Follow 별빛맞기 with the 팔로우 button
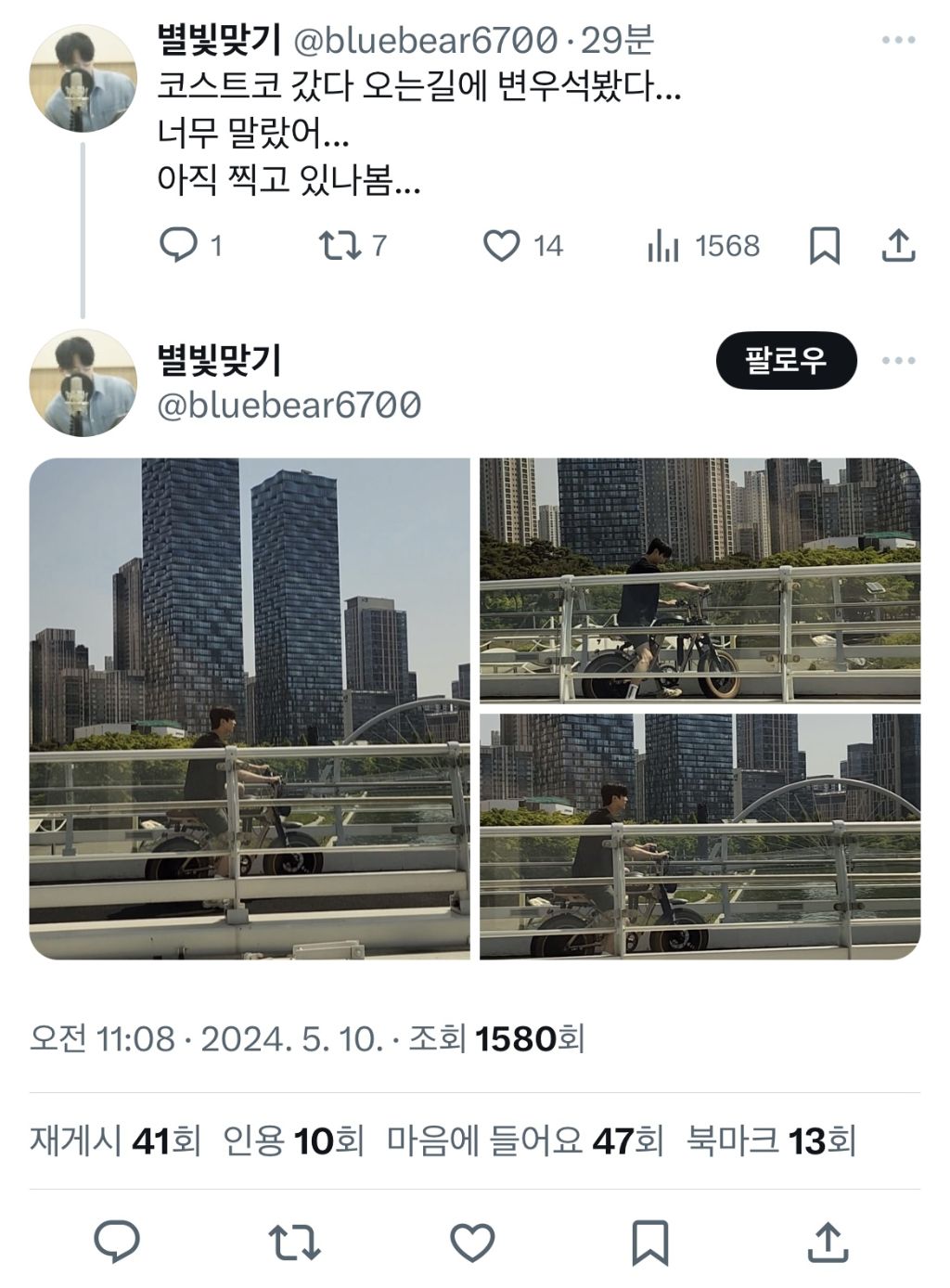Image resolution: width=950 pixels, height=1288 pixels. [786, 360]
